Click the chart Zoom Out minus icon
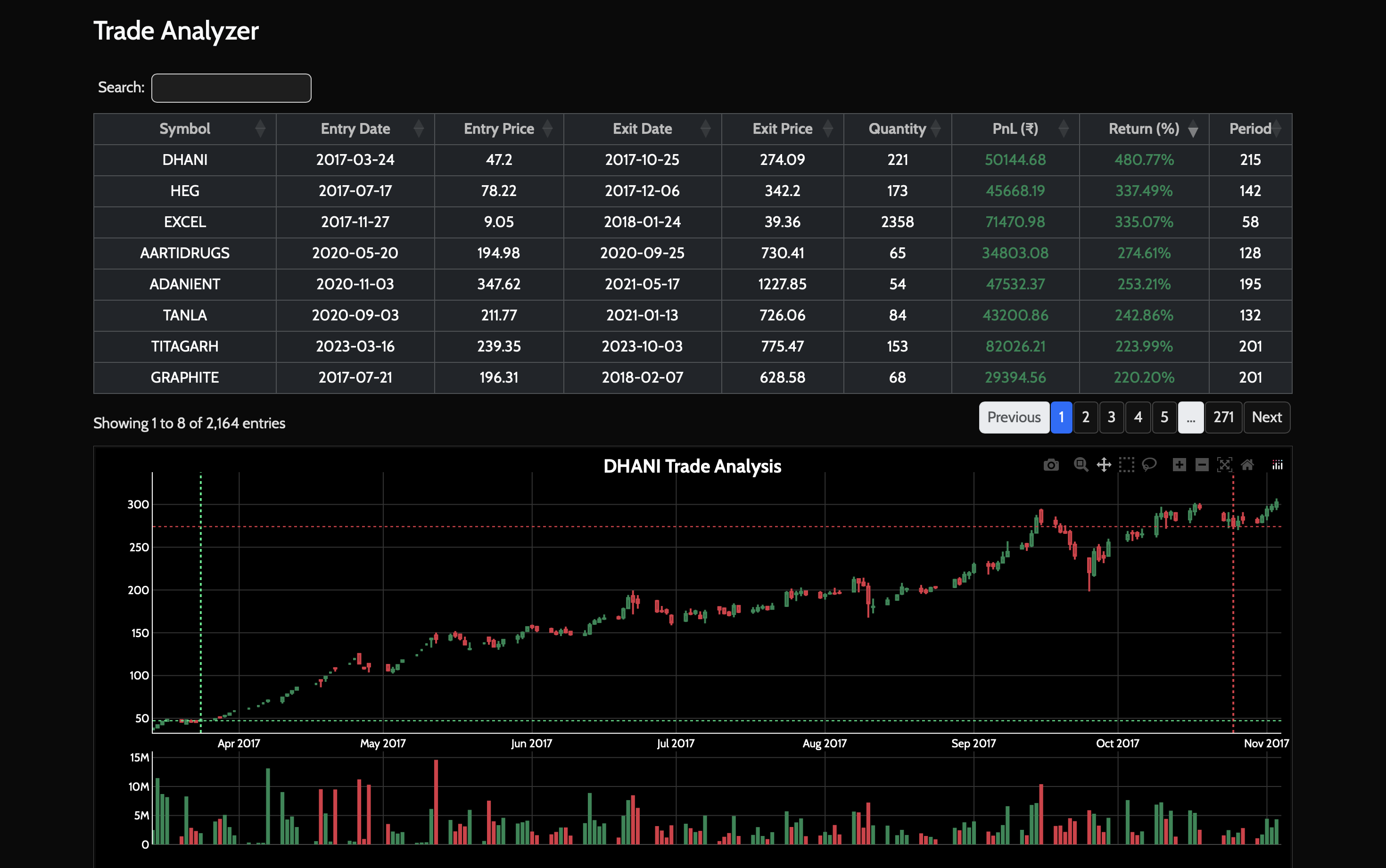The height and width of the screenshot is (868, 1386). coord(1202,465)
